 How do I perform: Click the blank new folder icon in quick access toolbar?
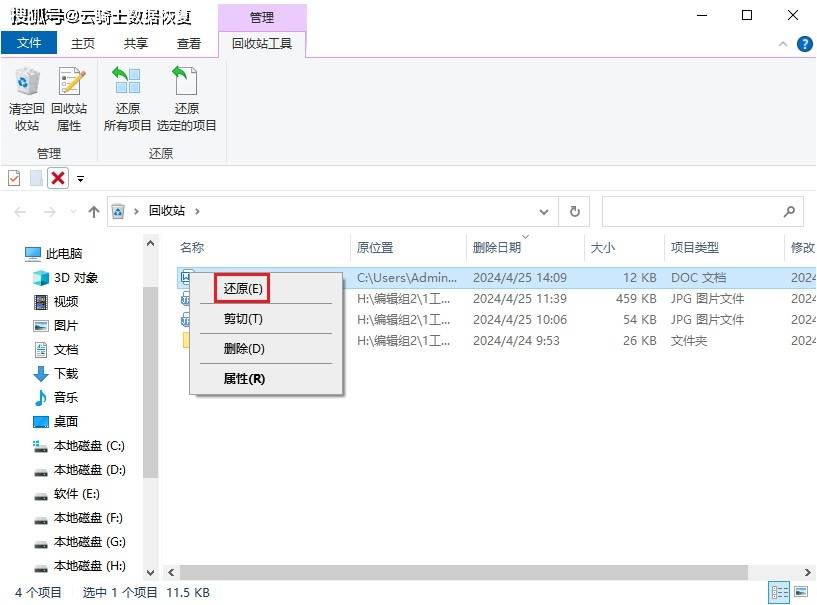(36, 178)
